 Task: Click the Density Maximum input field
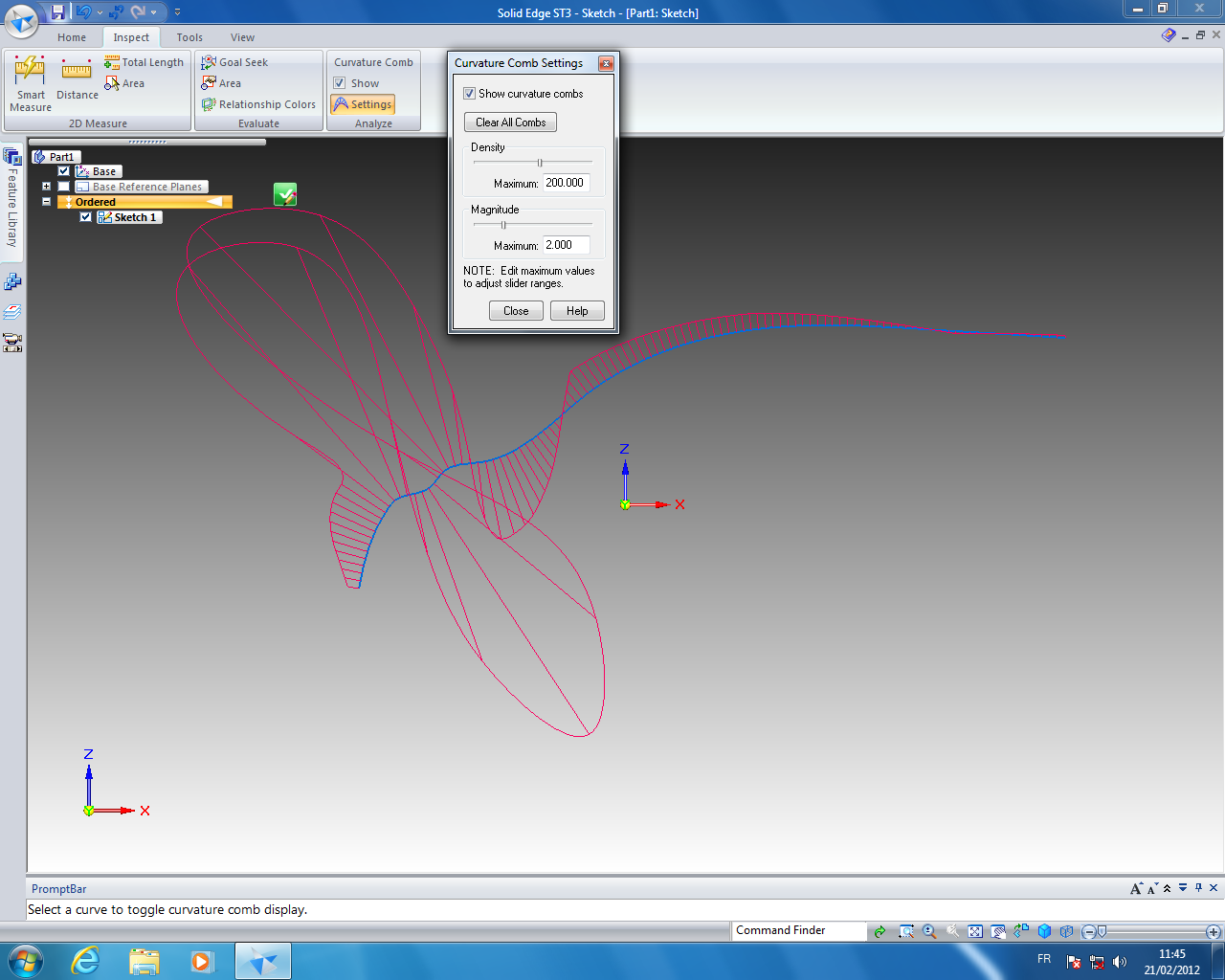point(566,183)
